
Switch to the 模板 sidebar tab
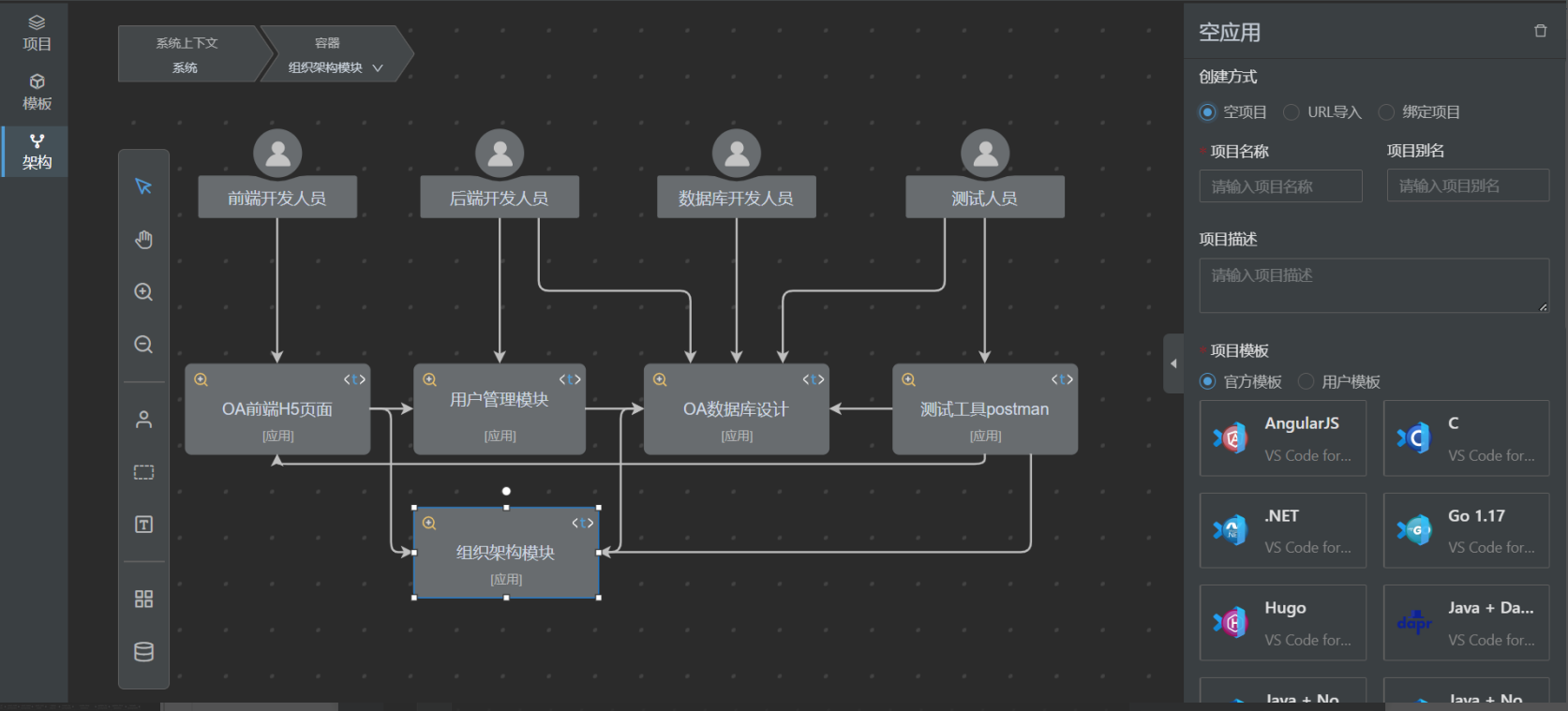[x=37, y=92]
